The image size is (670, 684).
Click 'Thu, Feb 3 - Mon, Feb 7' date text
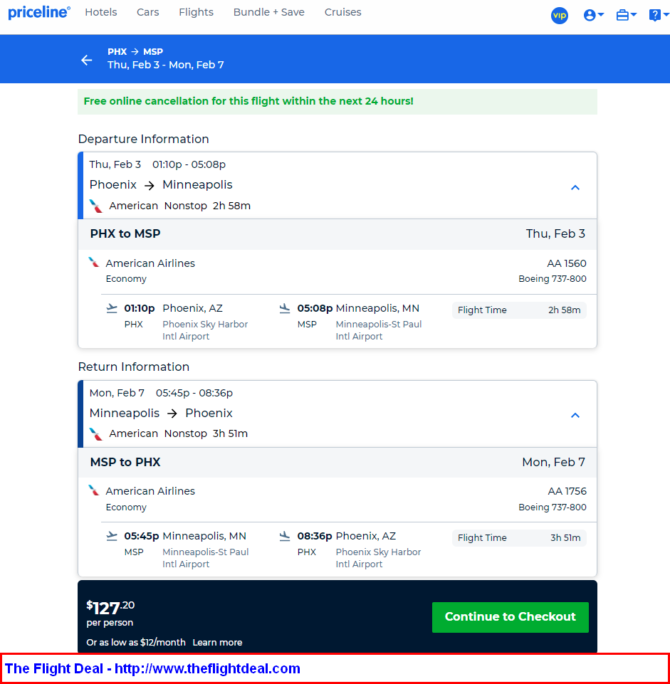click(166, 65)
